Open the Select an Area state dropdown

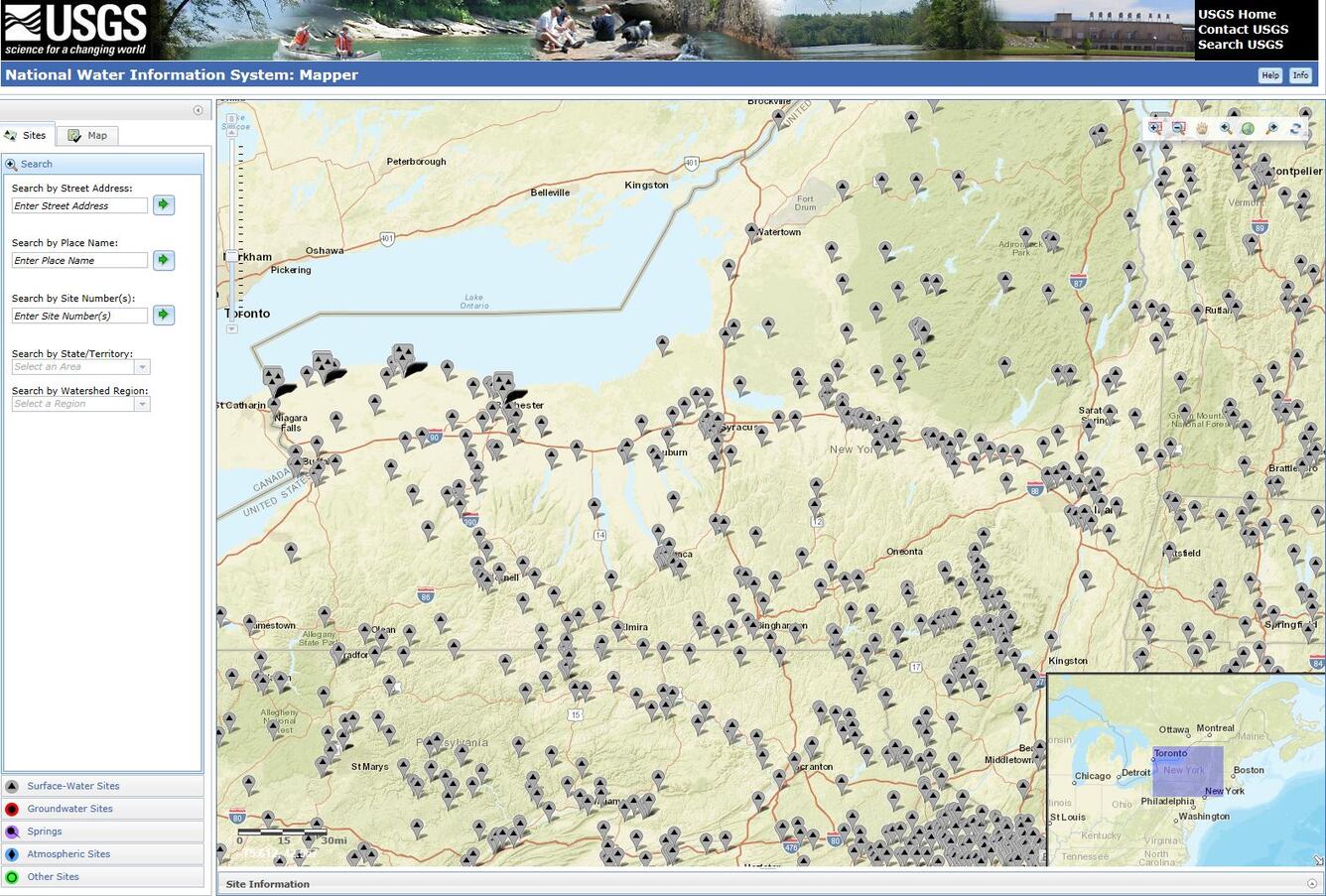click(142, 367)
